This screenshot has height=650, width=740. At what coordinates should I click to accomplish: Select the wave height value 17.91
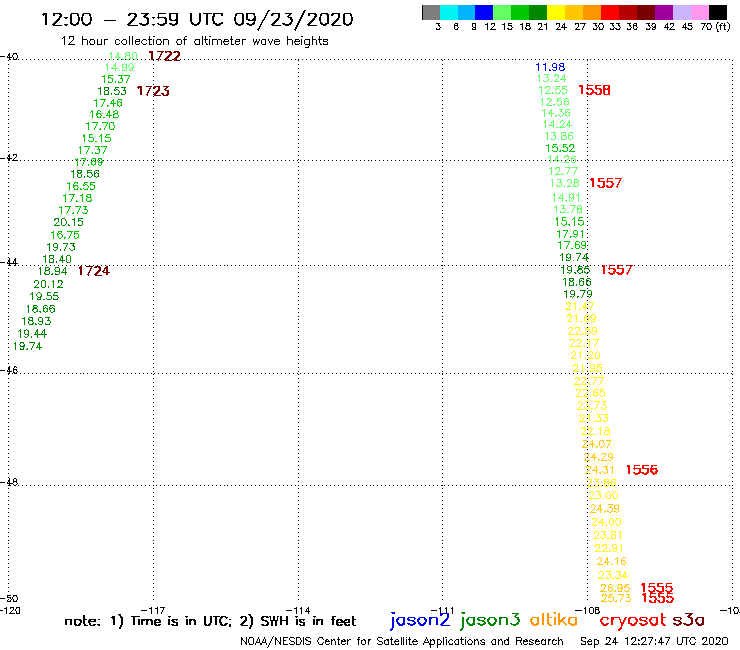click(571, 234)
